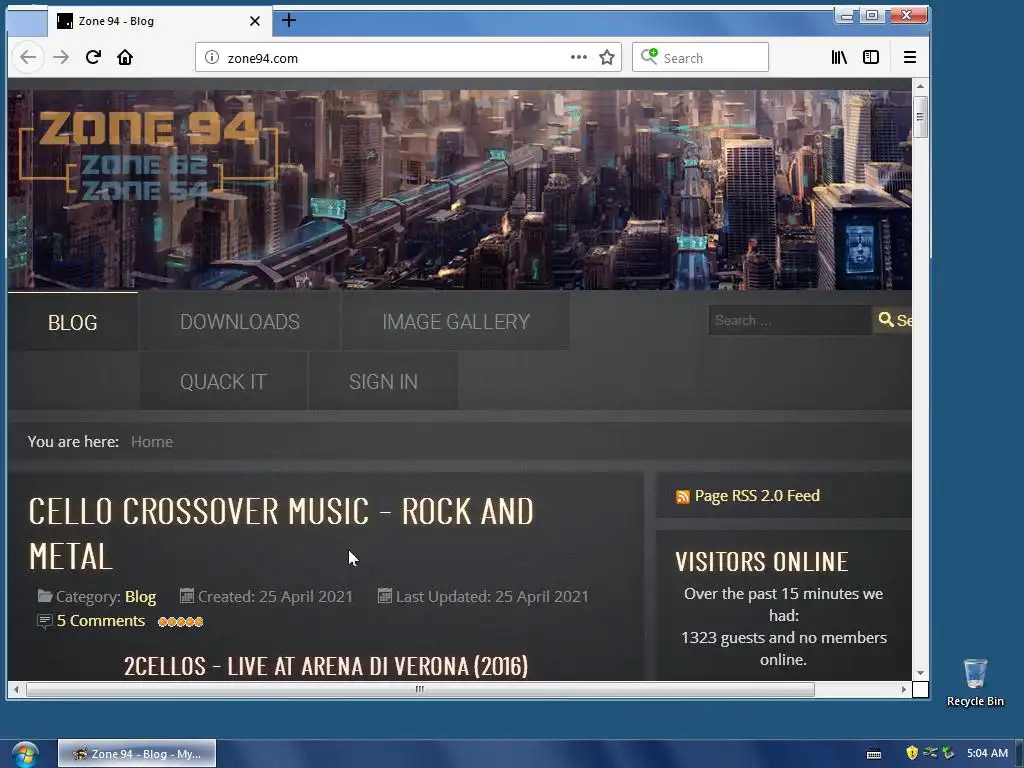Viewport: 1024px width, 768px height.
Task: Click the Last Updated calendar icon
Action: [x=385, y=596]
